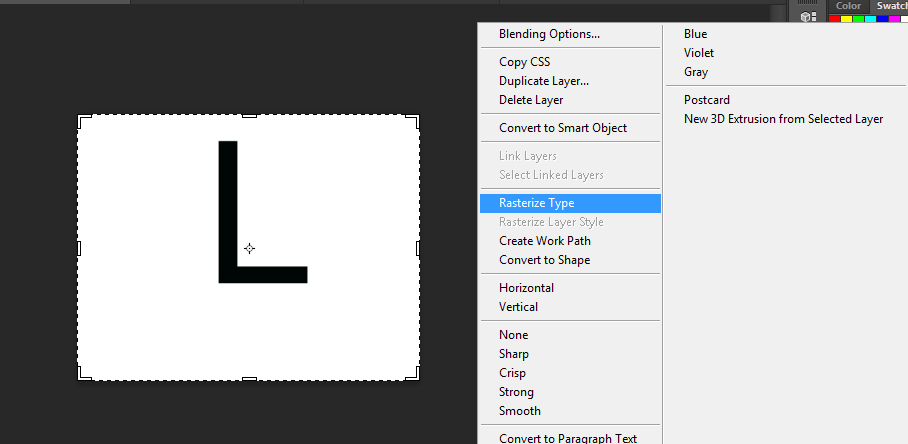The image size is (908, 444).
Task: Set text orientation to Vertical
Action: tap(518, 307)
